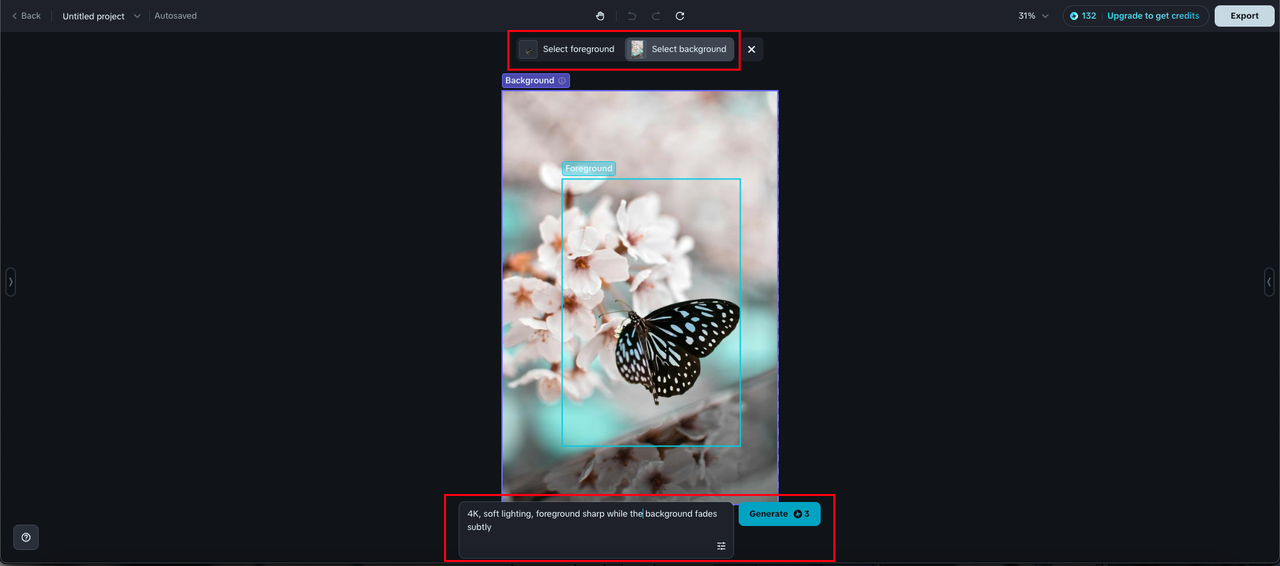Expand the left side panel
Screen dimensions: 1280x566
pyautogui.click(x=10, y=282)
